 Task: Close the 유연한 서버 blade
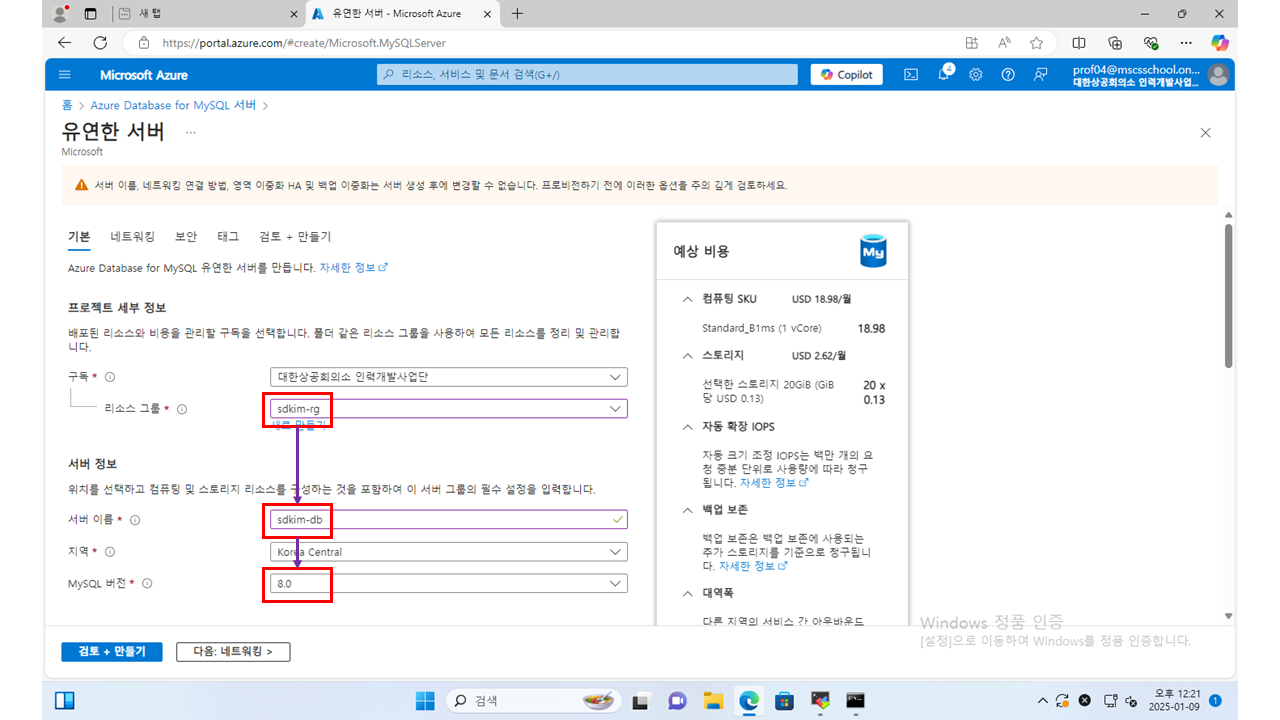coord(1205,133)
